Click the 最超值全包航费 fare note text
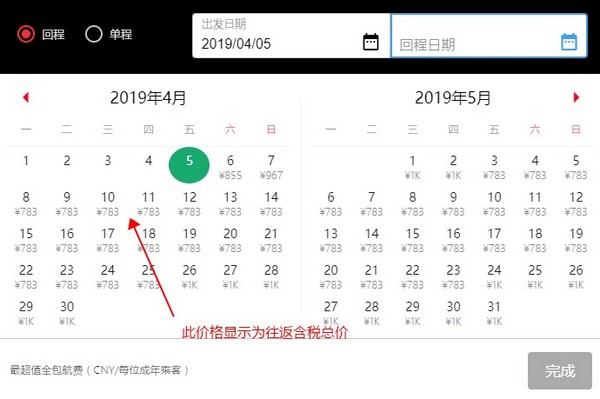 pos(99,370)
